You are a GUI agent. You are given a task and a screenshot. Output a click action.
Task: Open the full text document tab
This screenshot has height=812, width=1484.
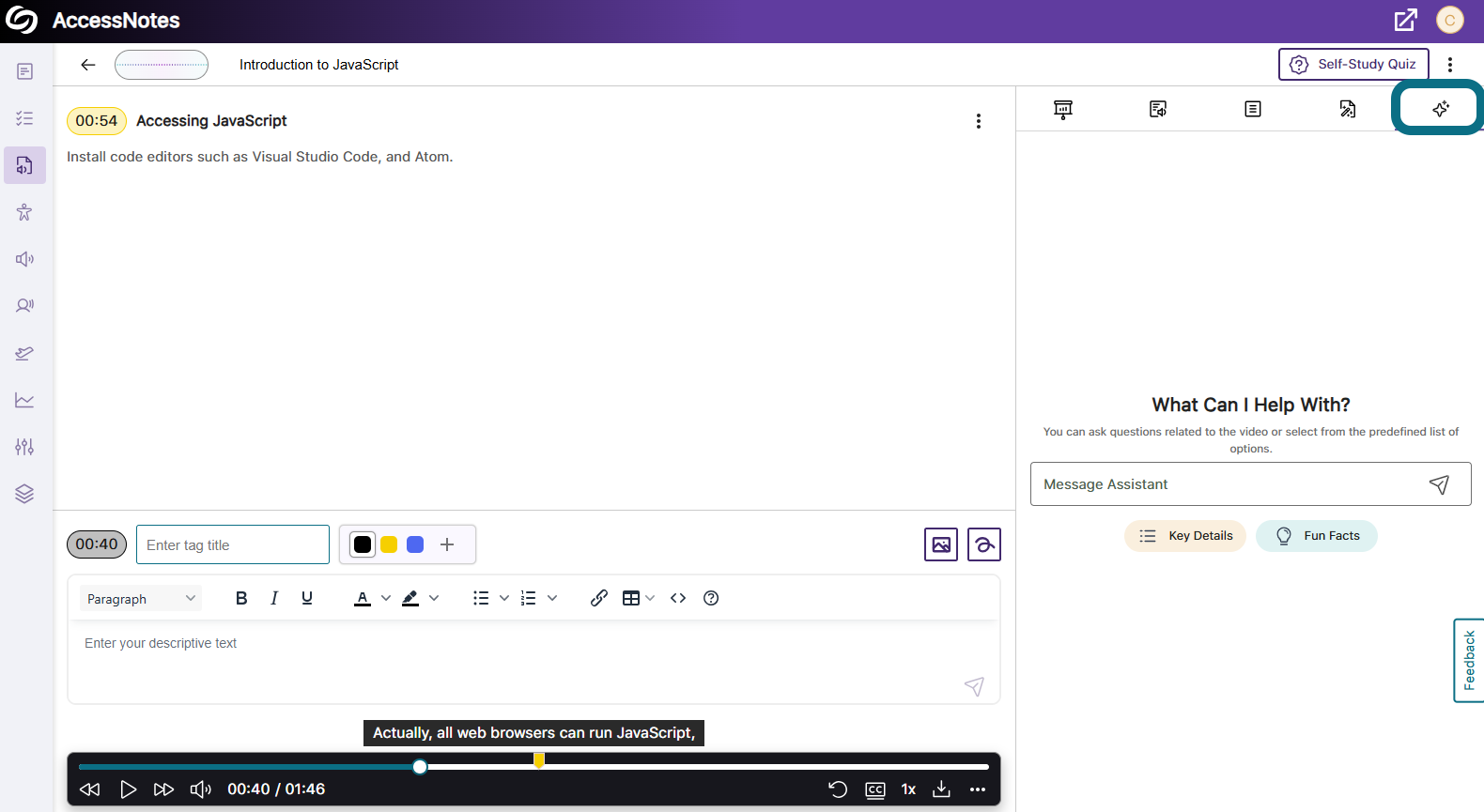pos(1253,109)
